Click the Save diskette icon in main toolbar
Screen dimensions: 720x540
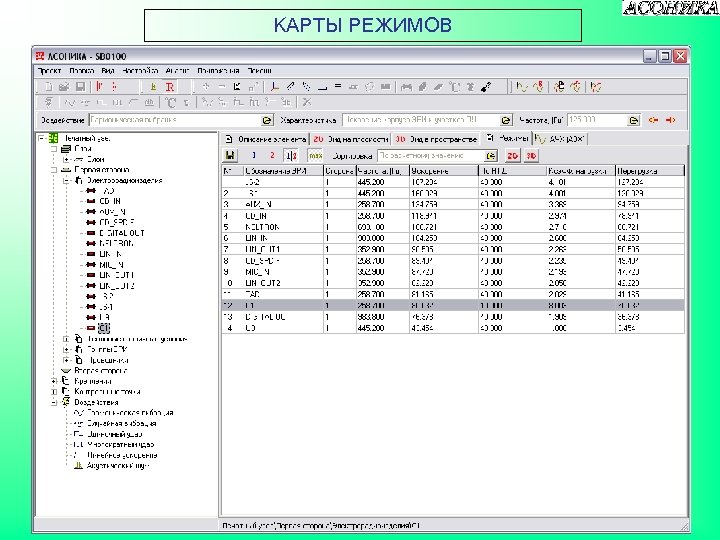(80, 87)
